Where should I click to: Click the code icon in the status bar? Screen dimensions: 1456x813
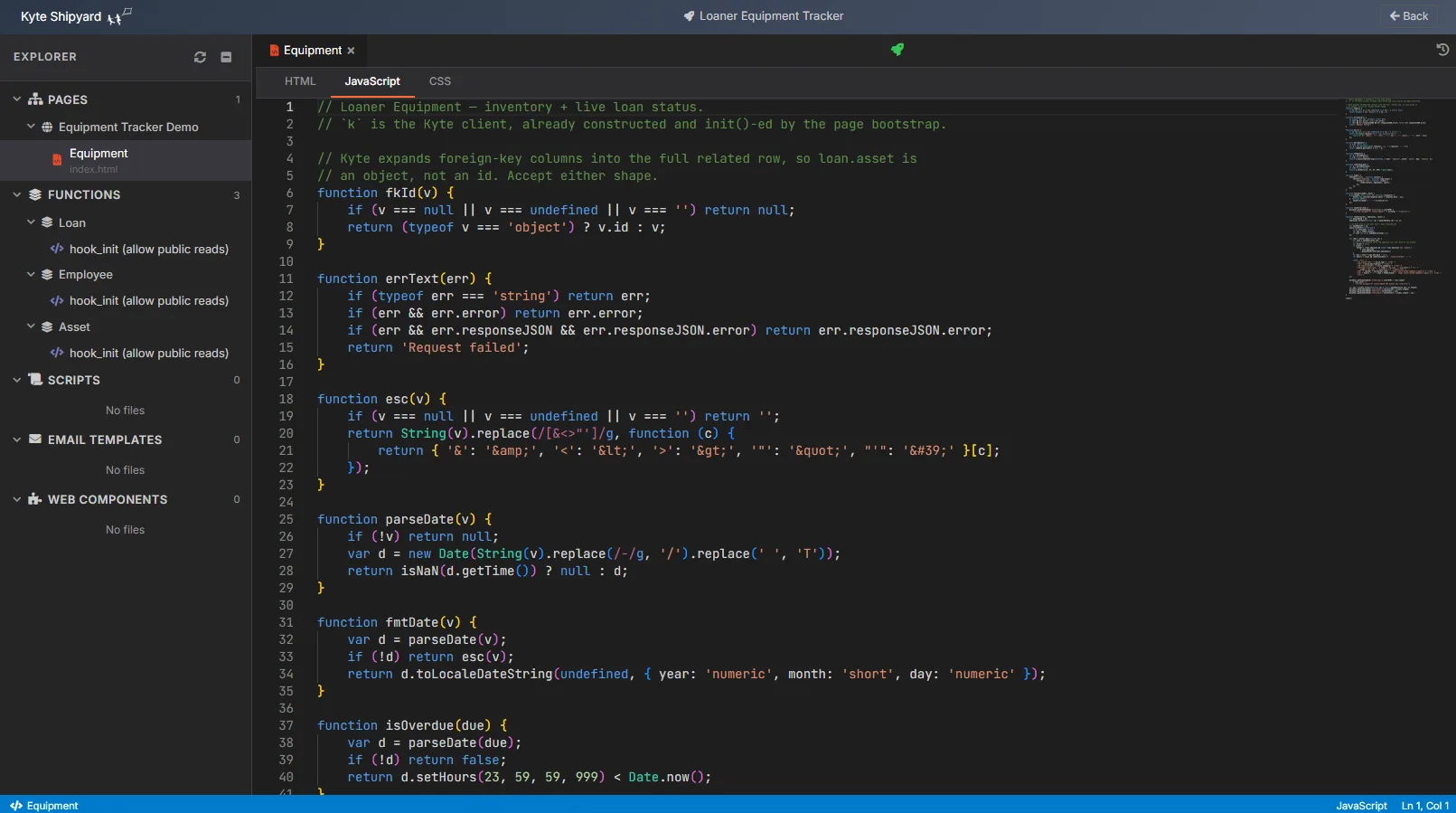tap(16, 806)
